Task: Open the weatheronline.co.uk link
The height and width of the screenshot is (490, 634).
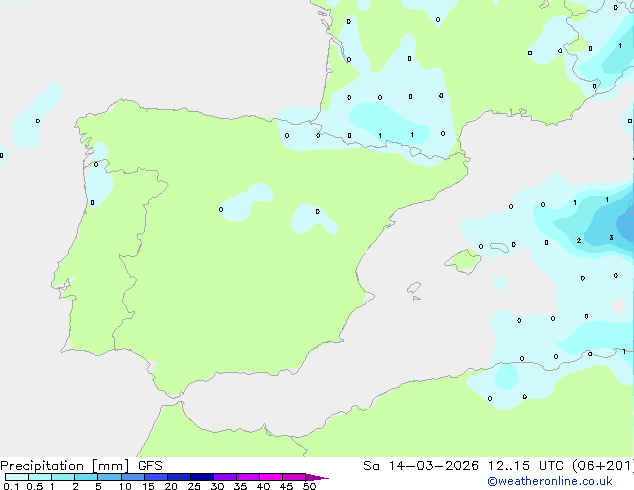Action: [x=550, y=481]
